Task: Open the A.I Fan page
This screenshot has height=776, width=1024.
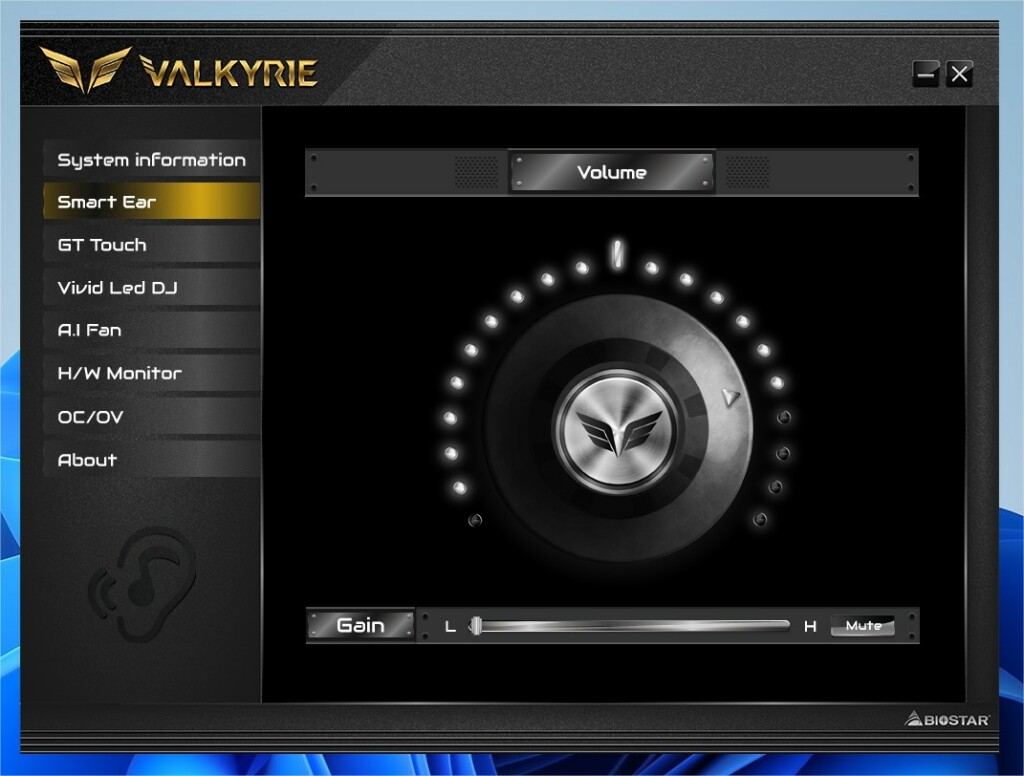Action: pyautogui.click(x=152, y=330)
